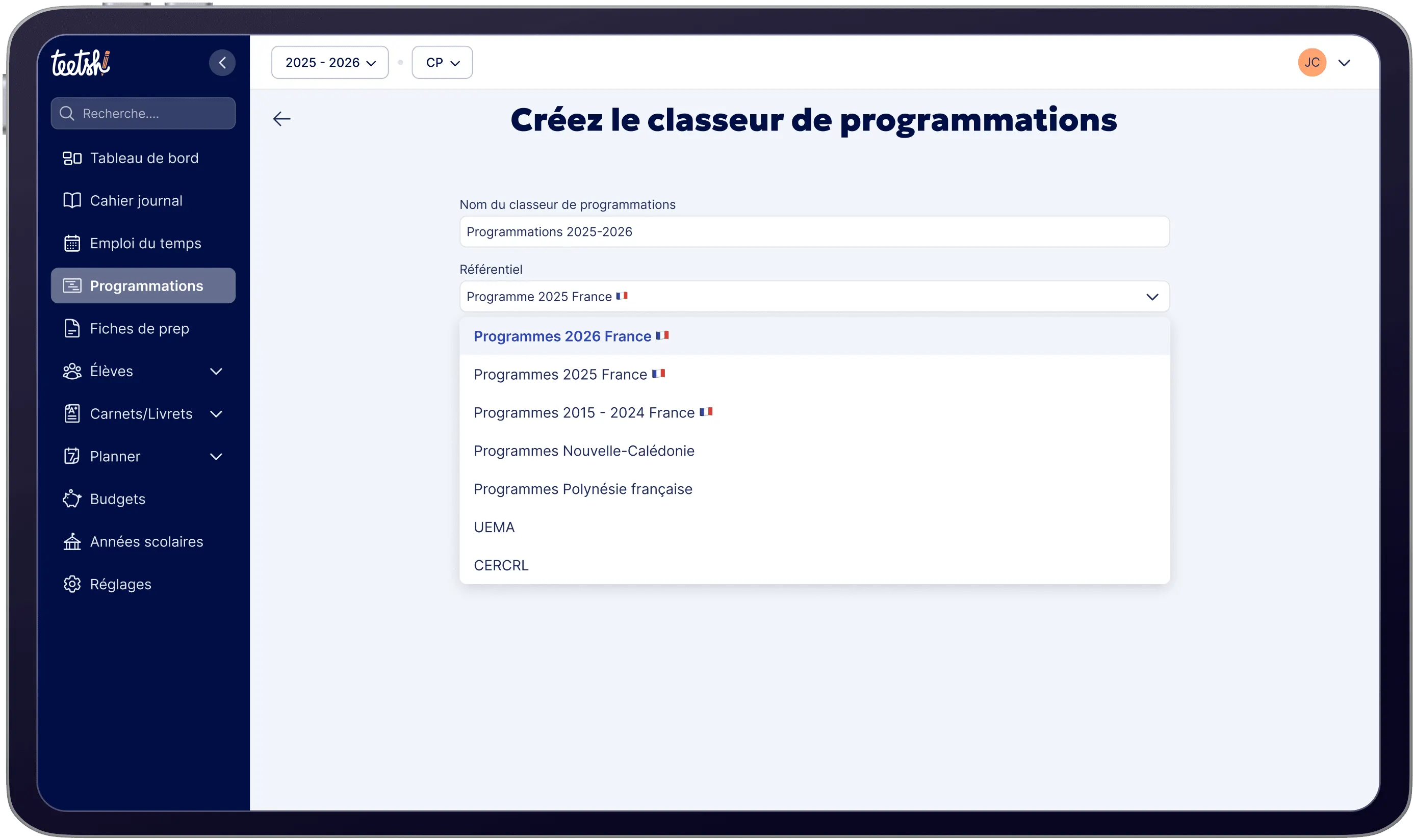Click the Élèves group icon
Image resolution: width=1413 pixels, height=840 pixels.
pos(72,371)
